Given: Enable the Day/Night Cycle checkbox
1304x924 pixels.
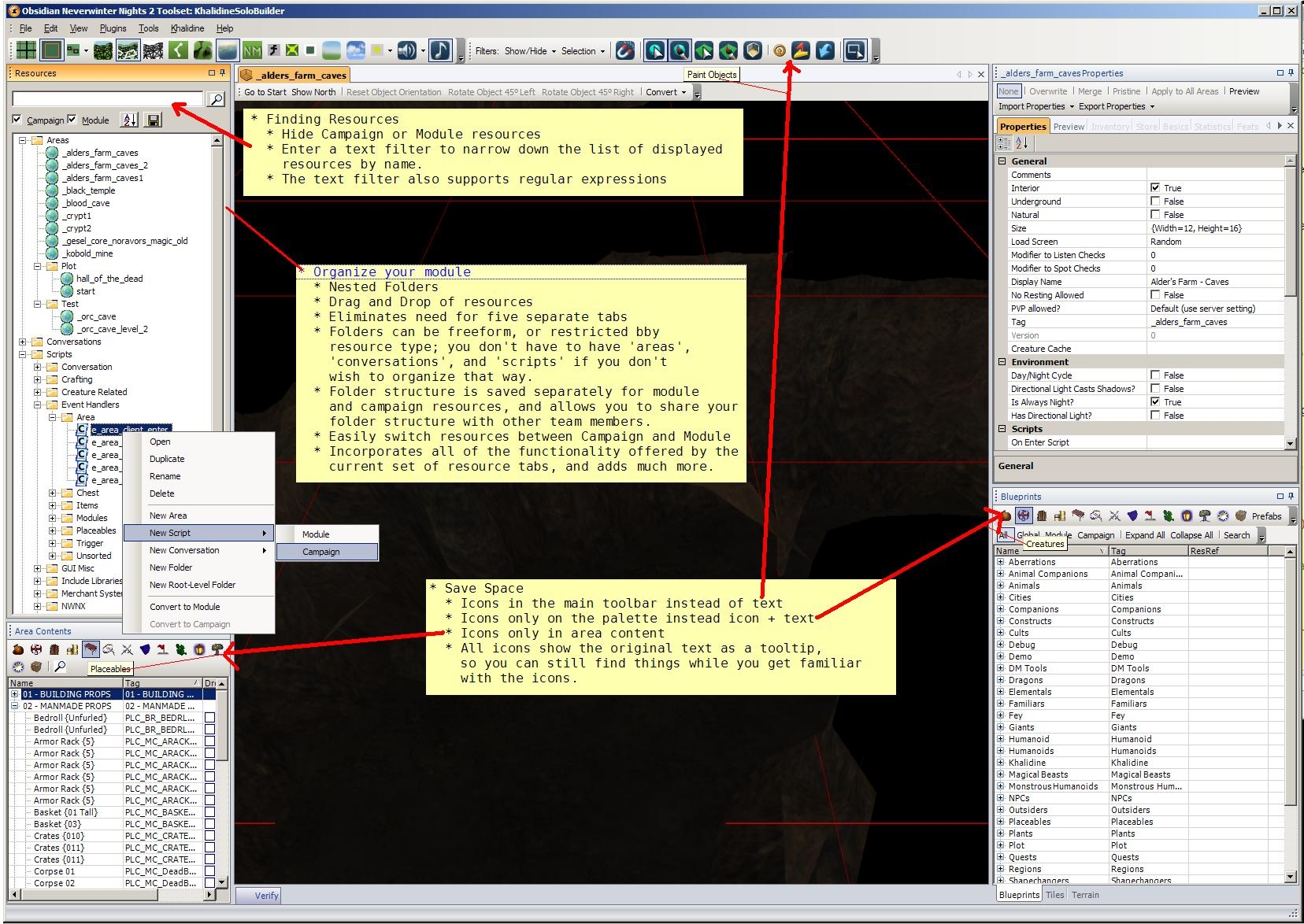Looking at the screenshot, I should click(x=1155, y=375).
